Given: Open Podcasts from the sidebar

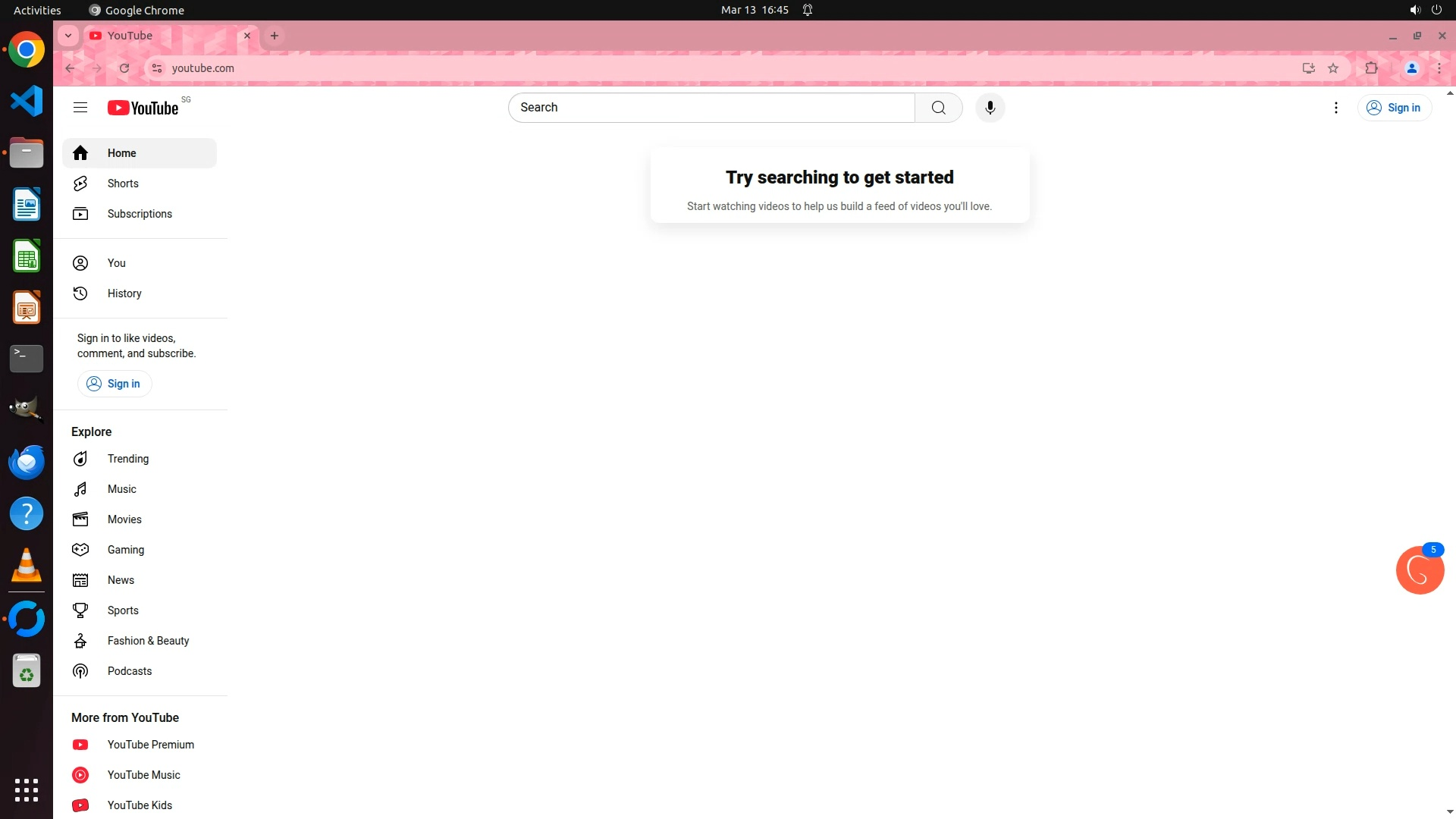Looking at the screenshot, I should tap(129, 671).
